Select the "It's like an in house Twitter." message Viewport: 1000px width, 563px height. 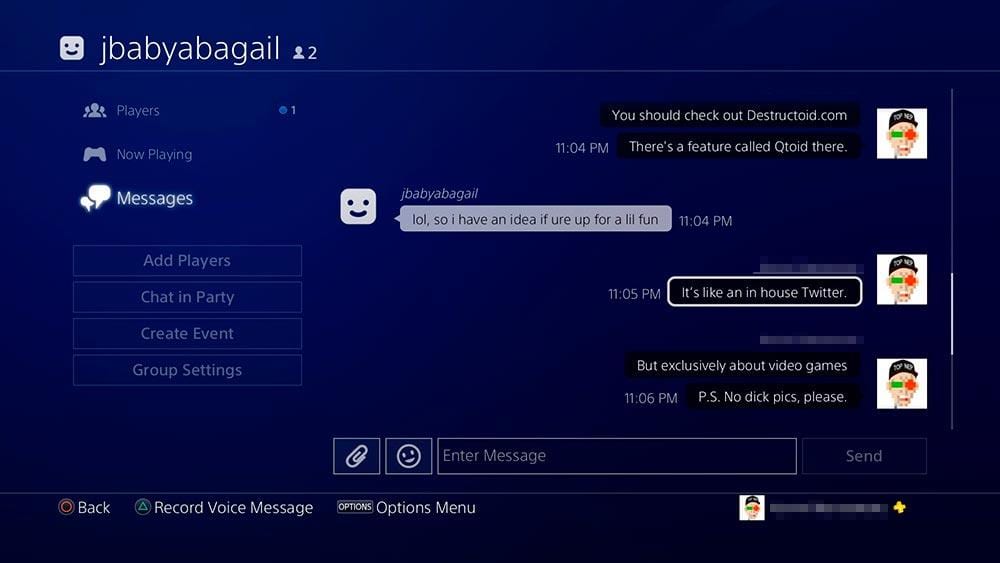coord(765,292)
